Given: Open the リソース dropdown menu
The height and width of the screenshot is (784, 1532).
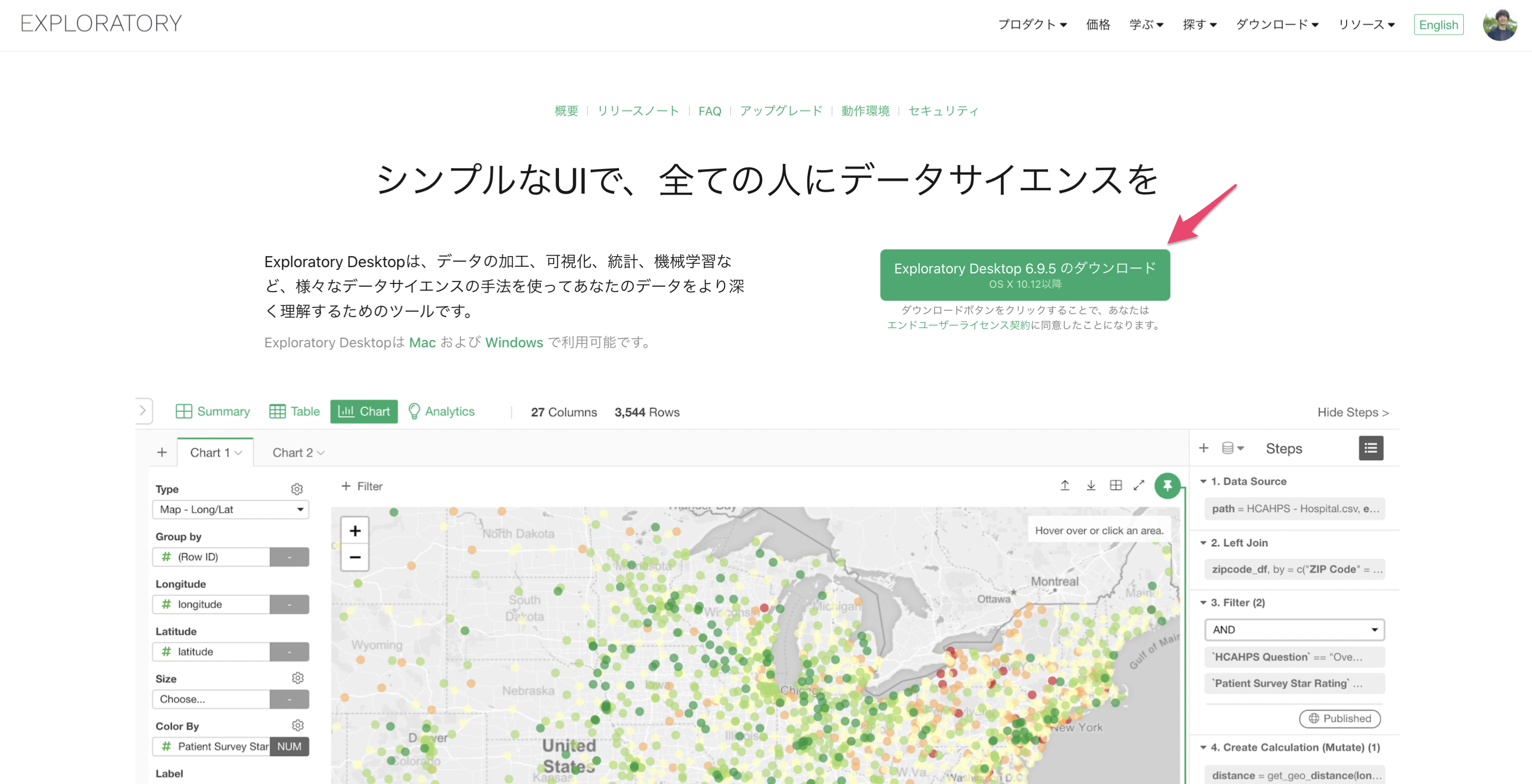Looking at the screenshot, I should (x=1366, y=24).
